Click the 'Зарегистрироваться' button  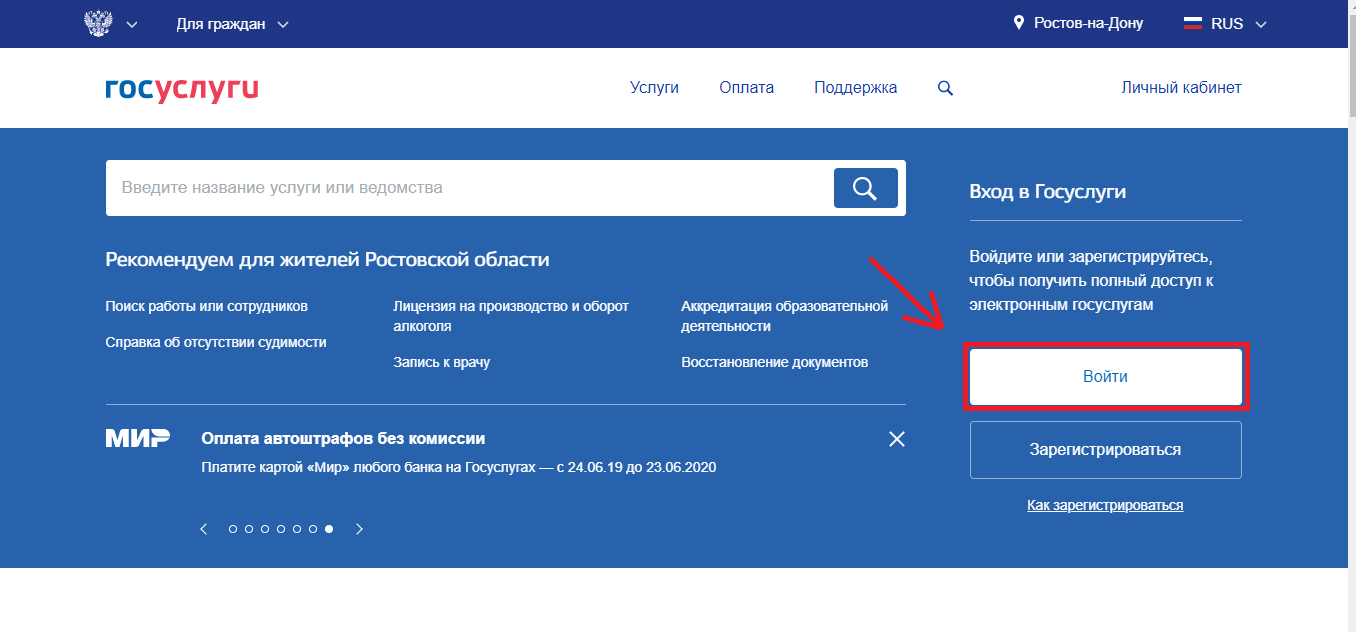point(1105,450)
